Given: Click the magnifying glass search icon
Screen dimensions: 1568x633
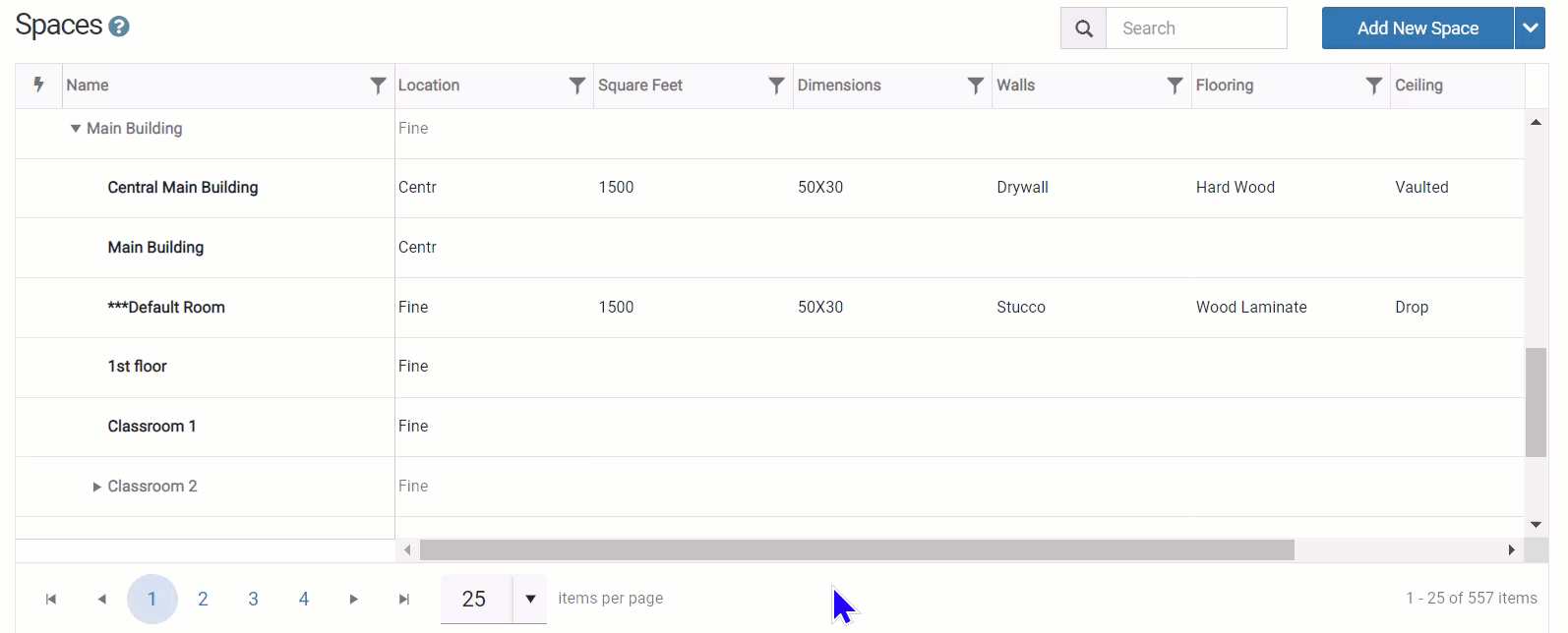Looking at the screenshot, I should (x=1084, y=29).
